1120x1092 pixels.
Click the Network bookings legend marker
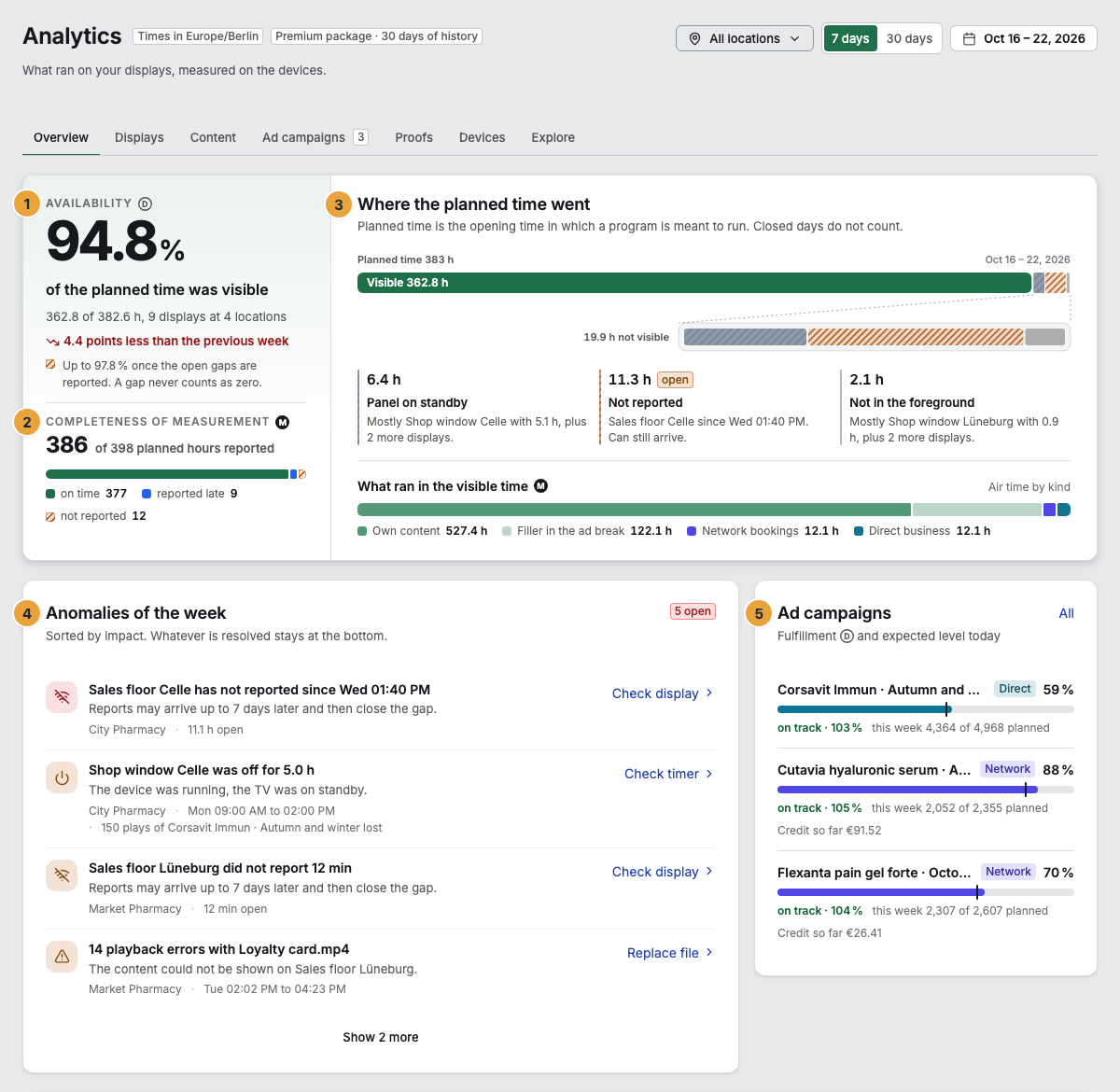(692, 531)
